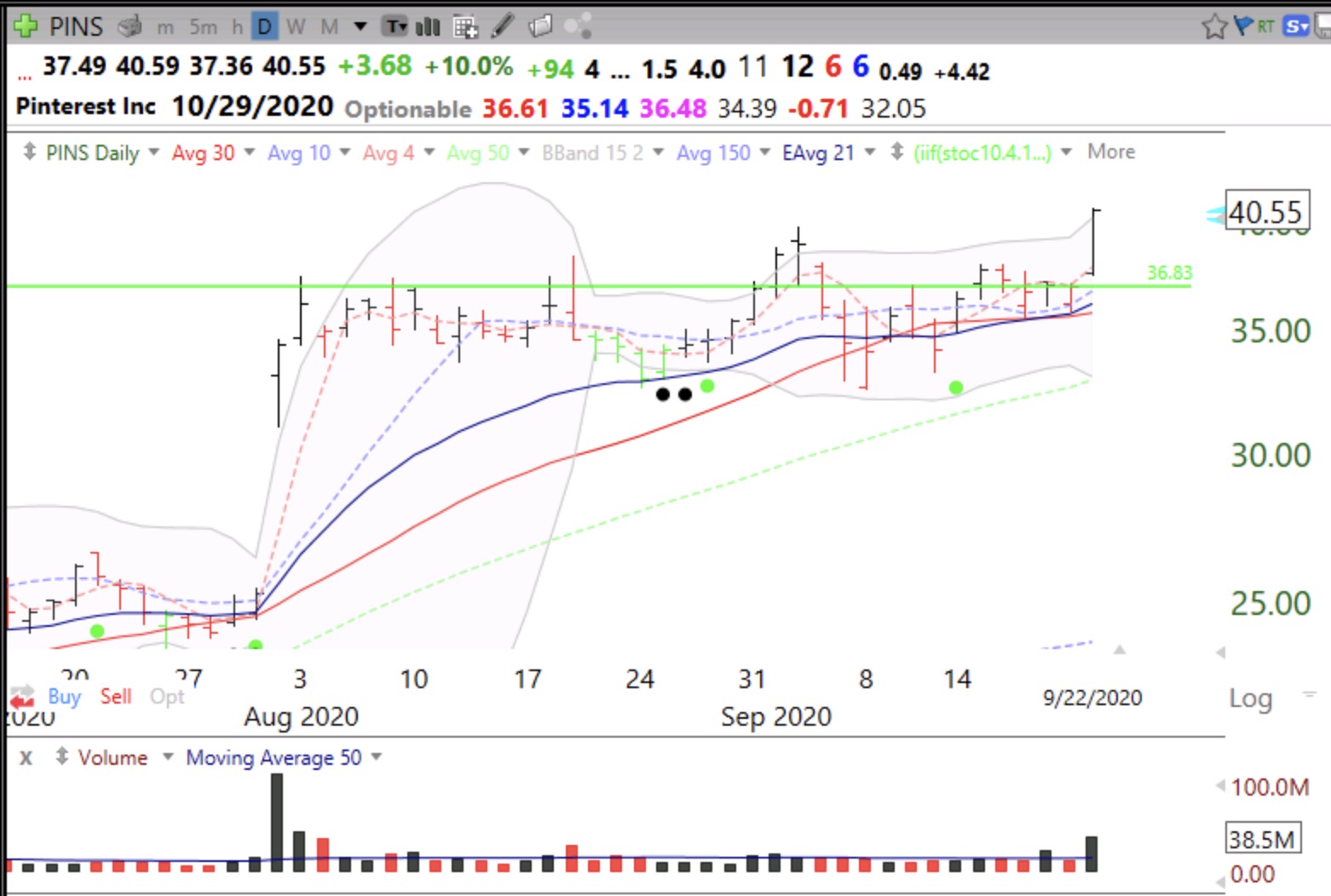Switch the chart to the 1-minute timeframe

(165, 27)
